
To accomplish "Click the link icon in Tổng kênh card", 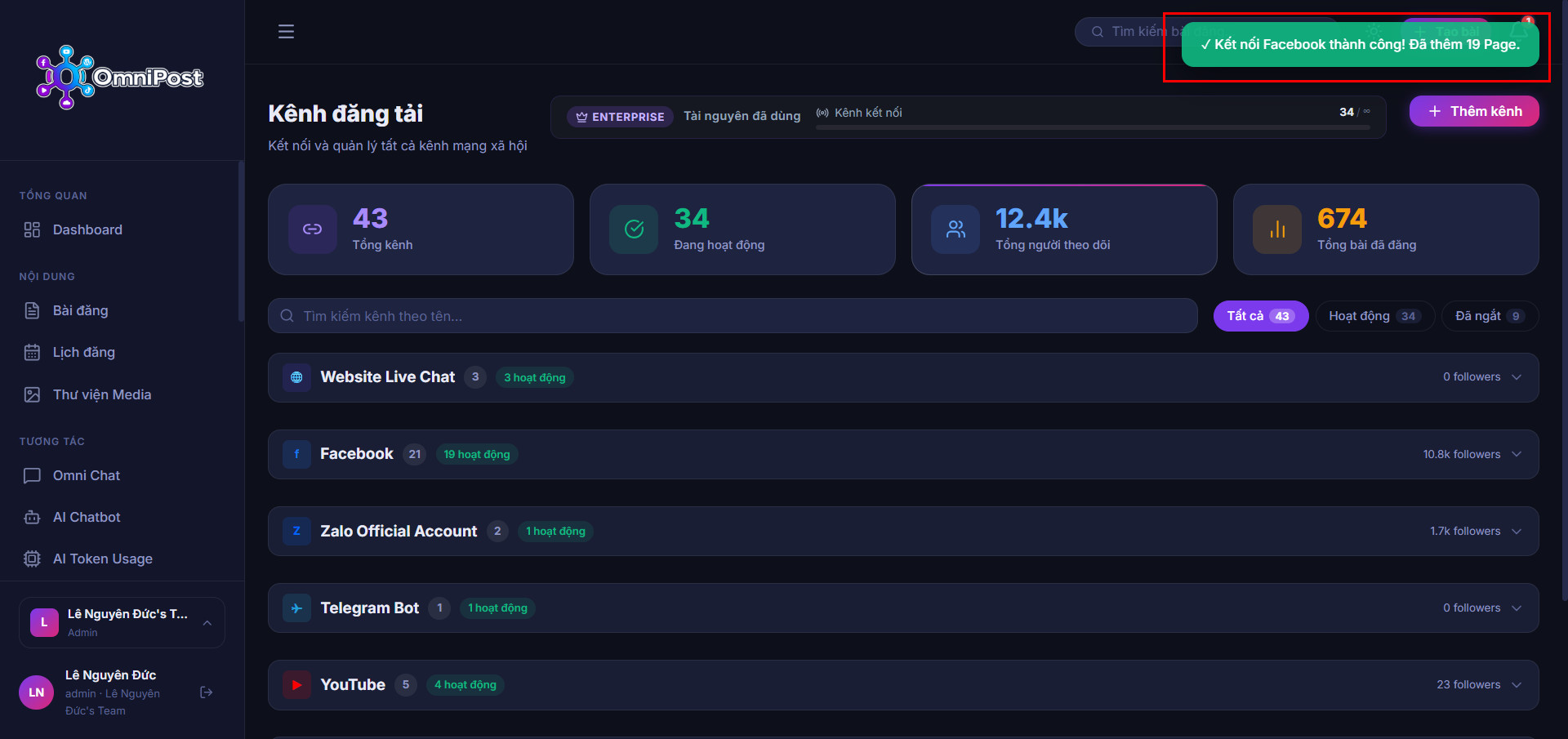I will pyautogui.click(x=312, y=229).
